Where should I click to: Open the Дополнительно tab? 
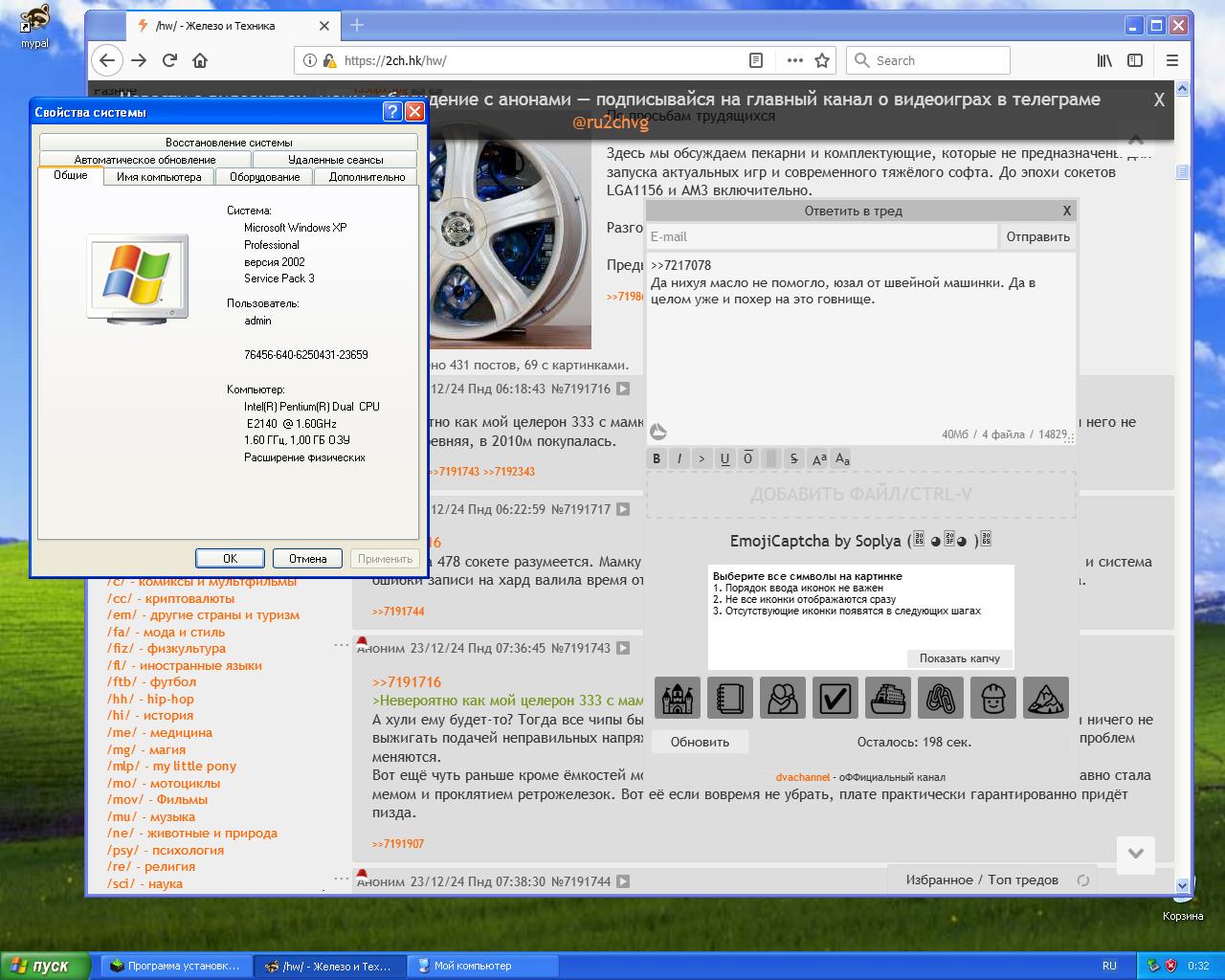[x=367, y=177]
